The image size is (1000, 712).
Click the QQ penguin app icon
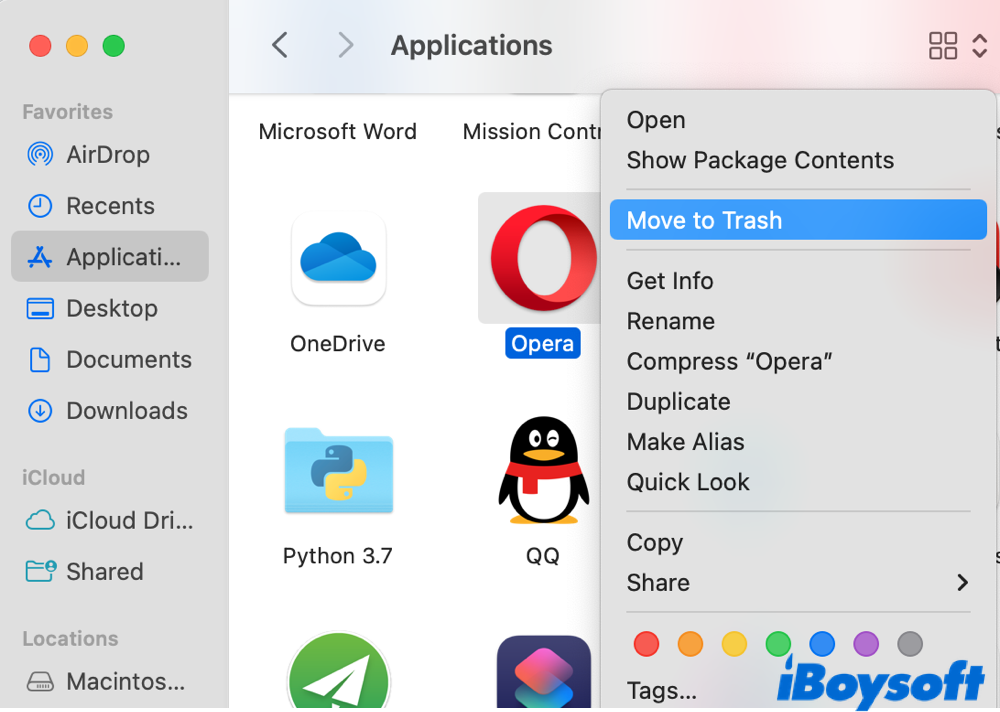542,471
